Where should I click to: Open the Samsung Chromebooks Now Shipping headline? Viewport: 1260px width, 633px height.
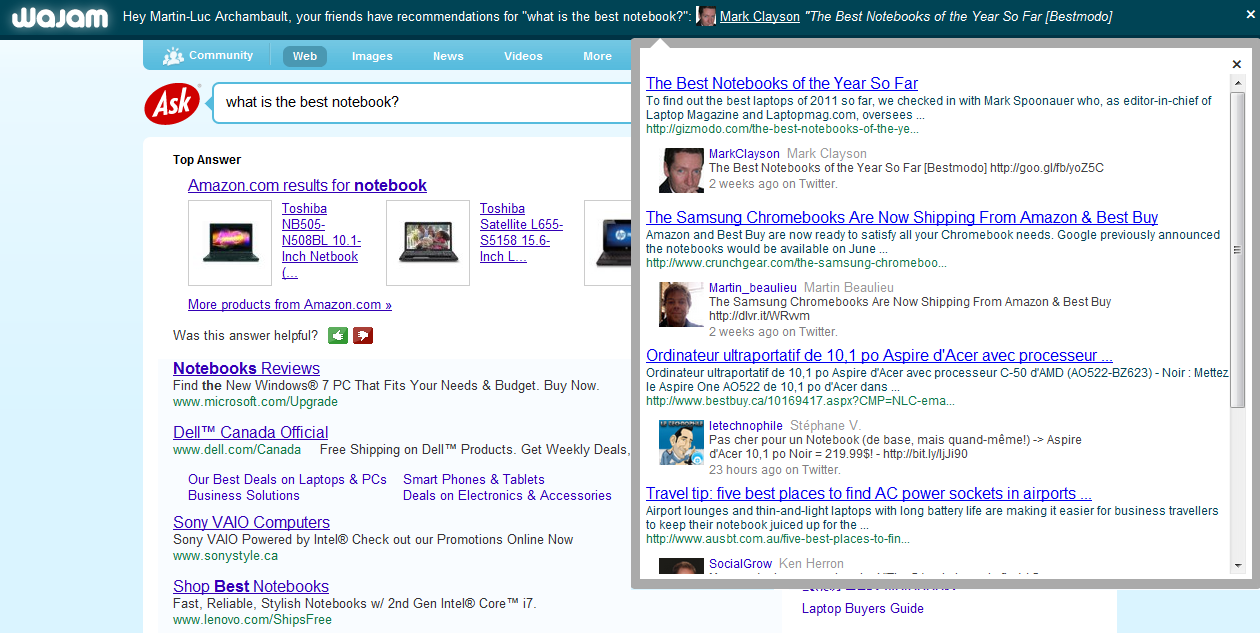(902, 217)
